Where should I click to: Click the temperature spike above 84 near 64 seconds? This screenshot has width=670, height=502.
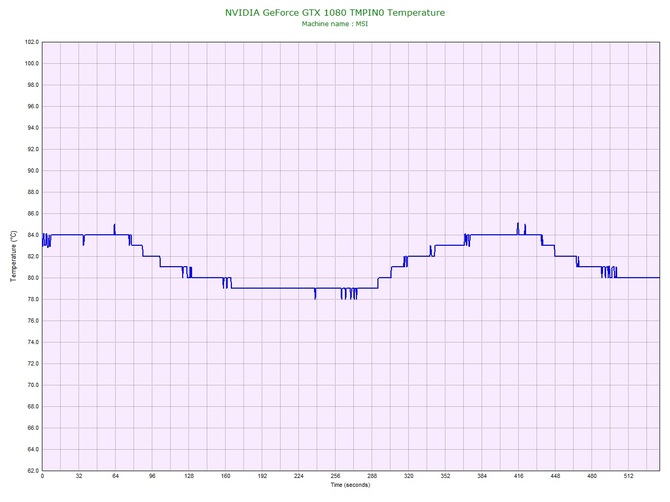click(115, 227)
